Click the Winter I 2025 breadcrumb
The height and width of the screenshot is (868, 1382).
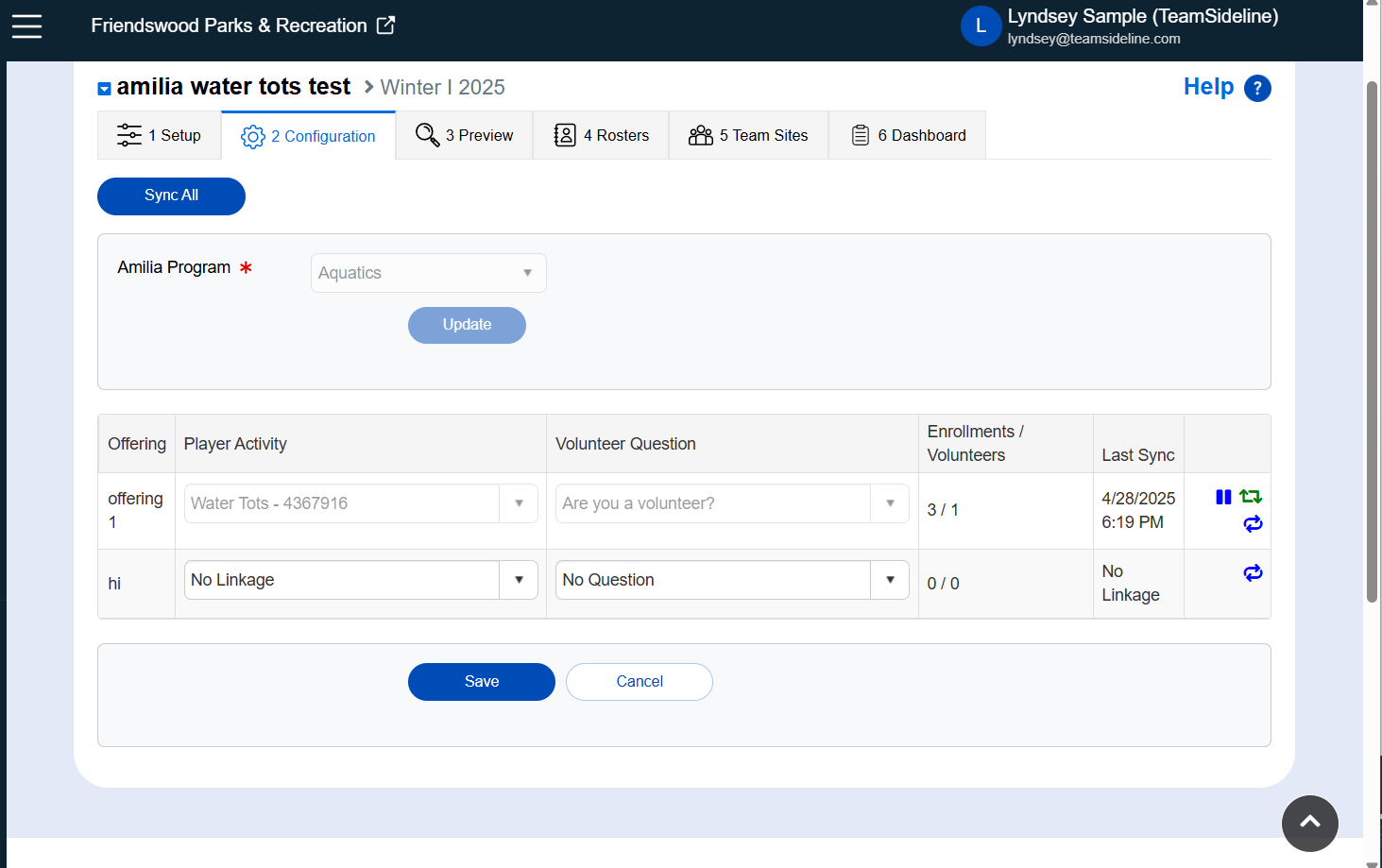(442, 87)
